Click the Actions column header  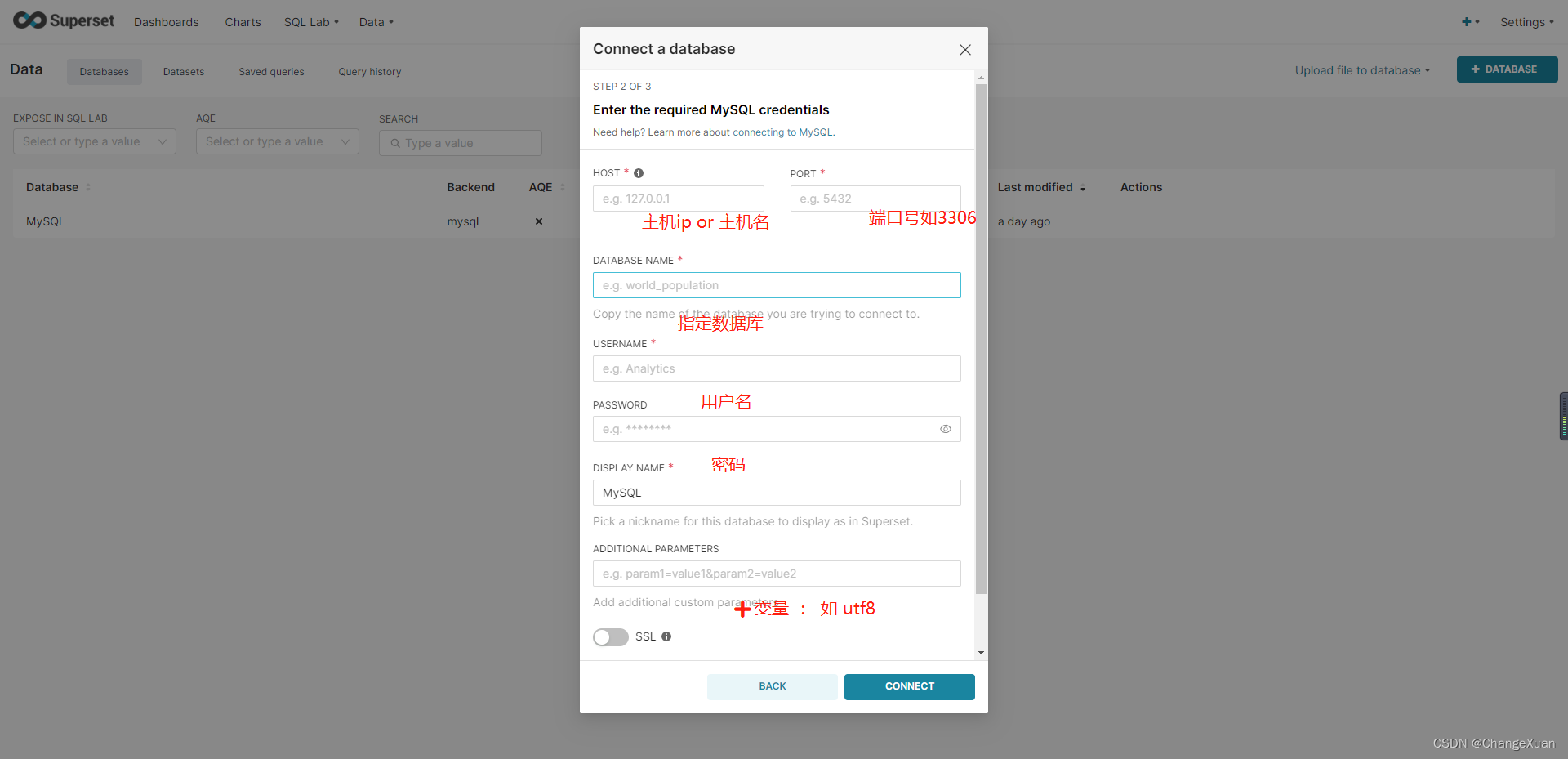(1141, 187)
